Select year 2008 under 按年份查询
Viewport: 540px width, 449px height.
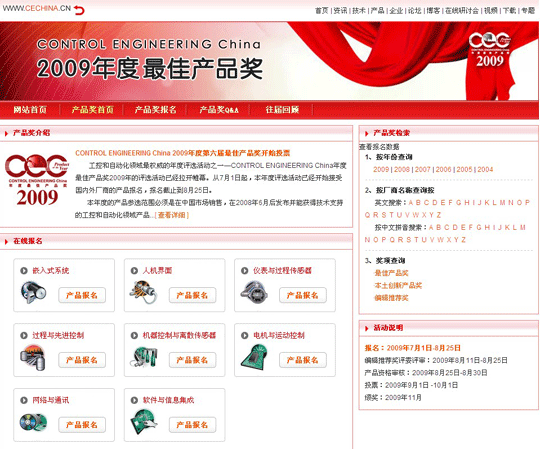coord(402,169)
